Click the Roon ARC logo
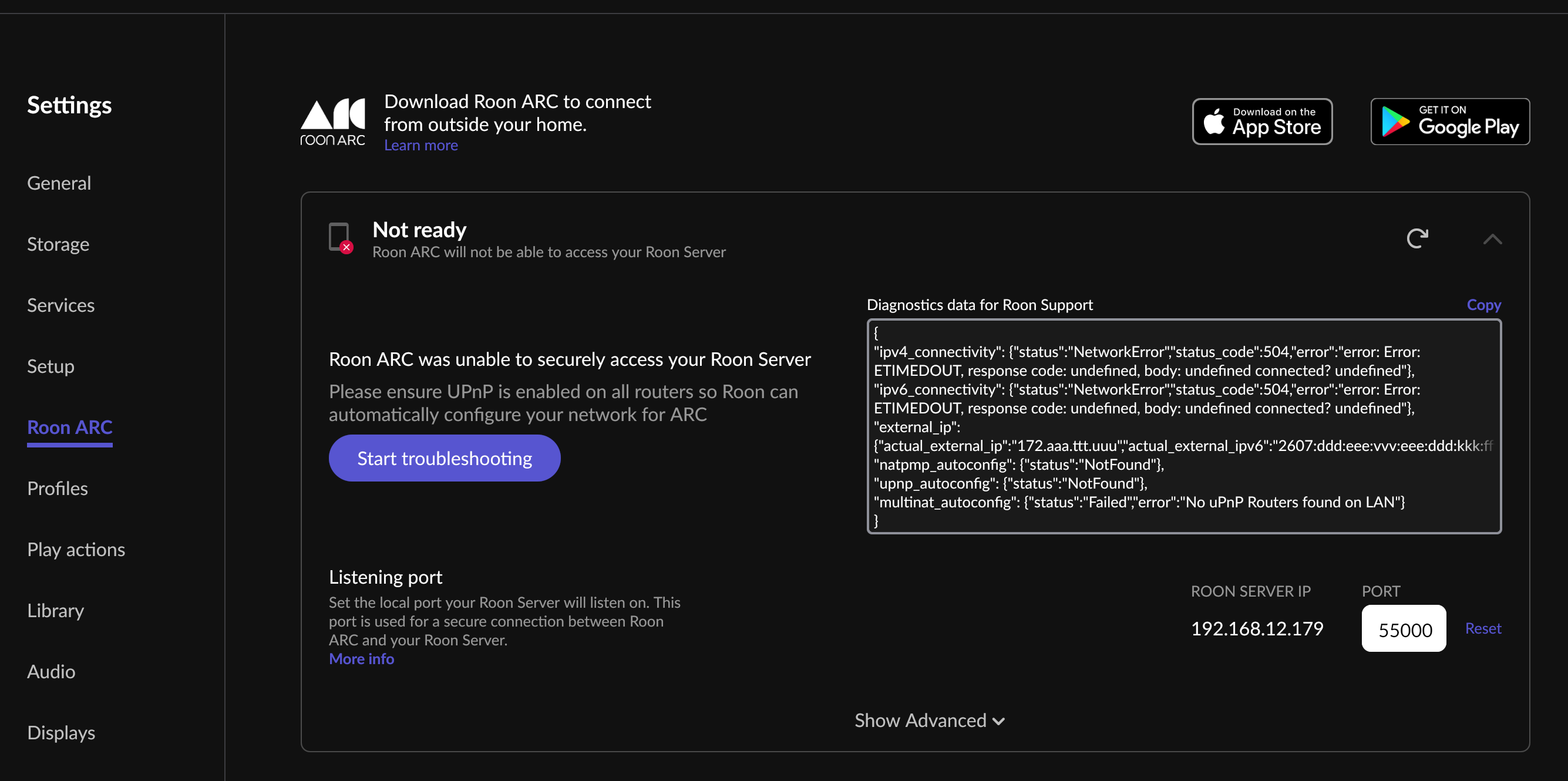The height and width of the screenshot is (781, 1568). click(333, 122)
